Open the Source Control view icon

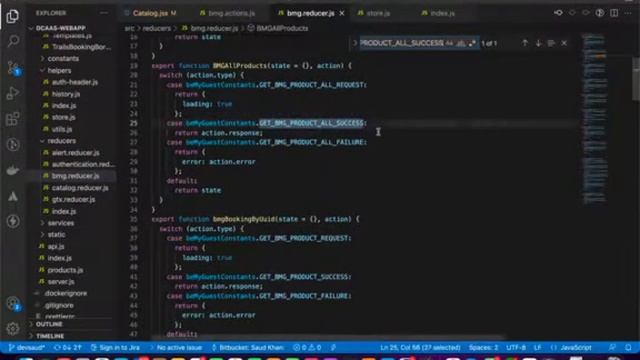13,67
